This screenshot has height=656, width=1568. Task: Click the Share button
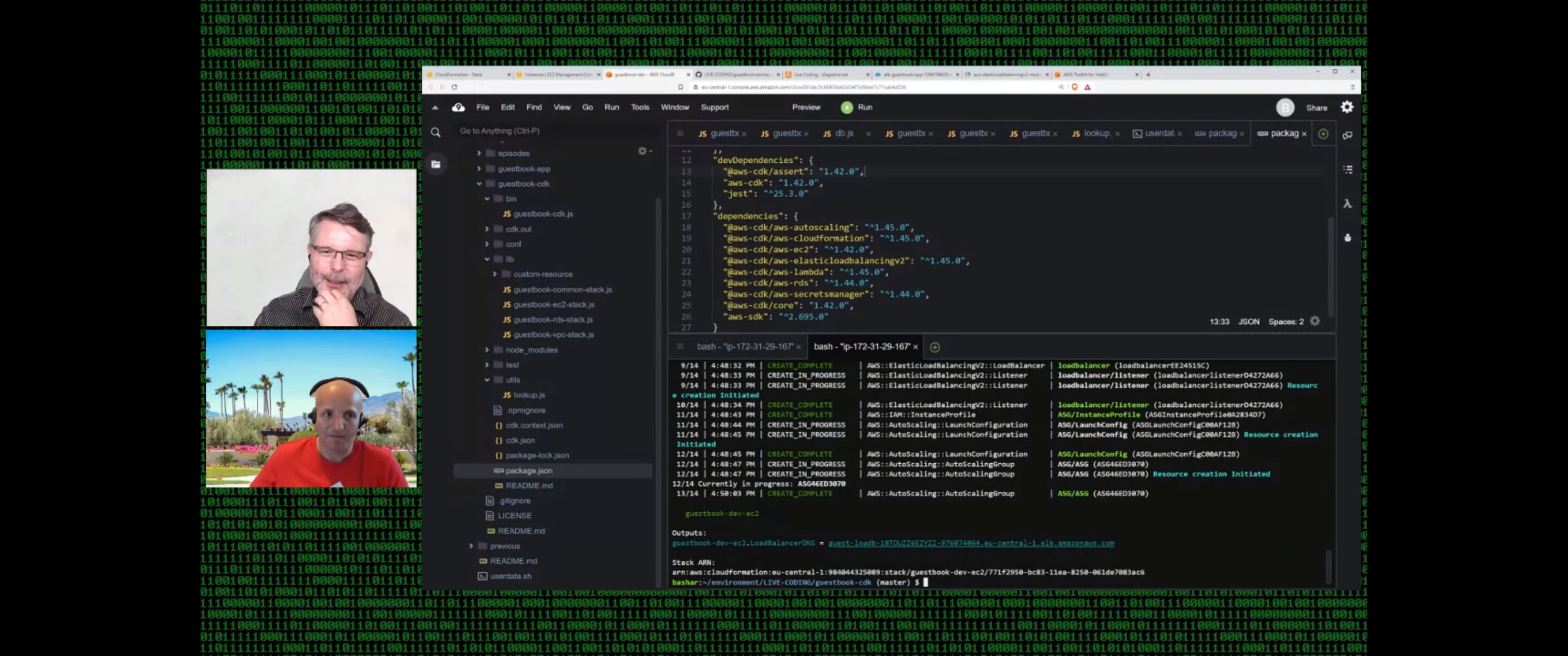pyautogui.click(x=1316, y=108)
